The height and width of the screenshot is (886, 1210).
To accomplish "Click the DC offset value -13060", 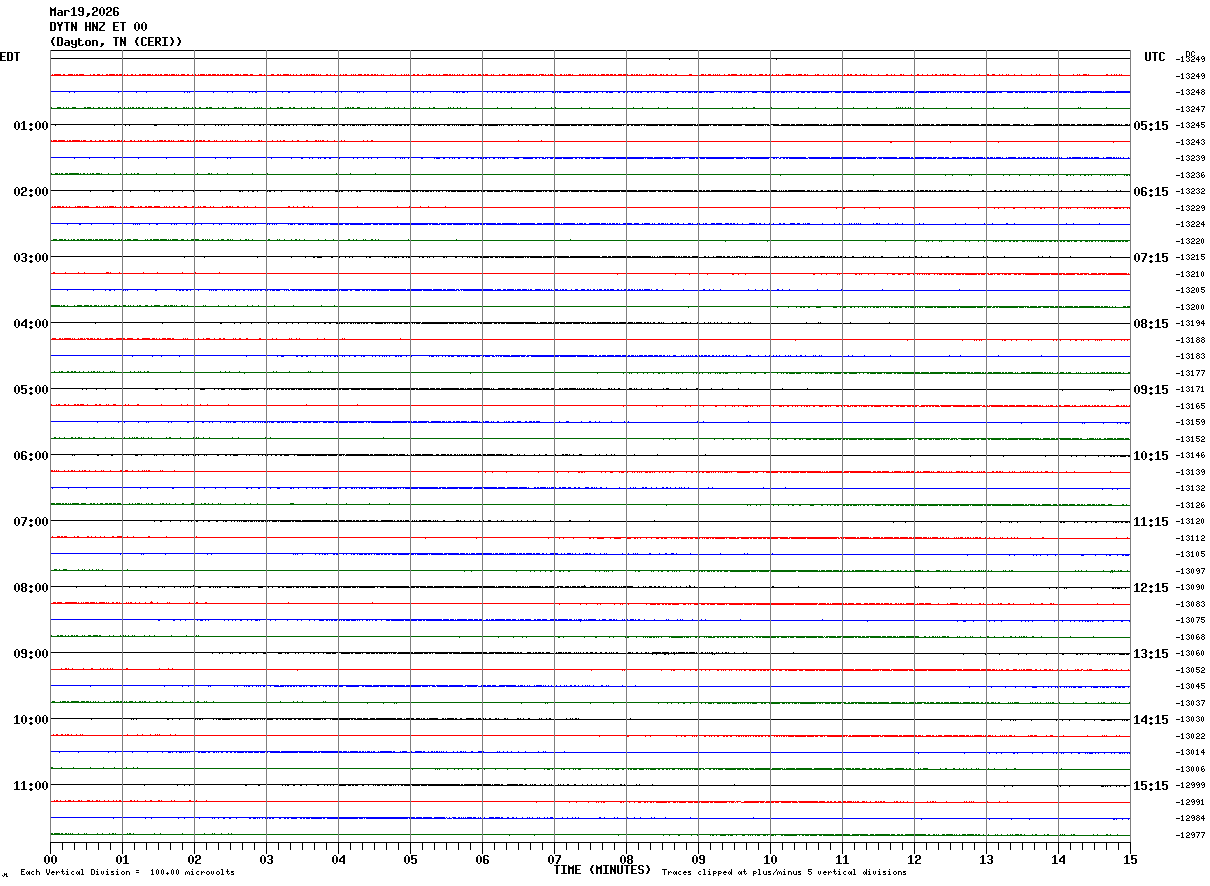I will tap(1190, 653).
